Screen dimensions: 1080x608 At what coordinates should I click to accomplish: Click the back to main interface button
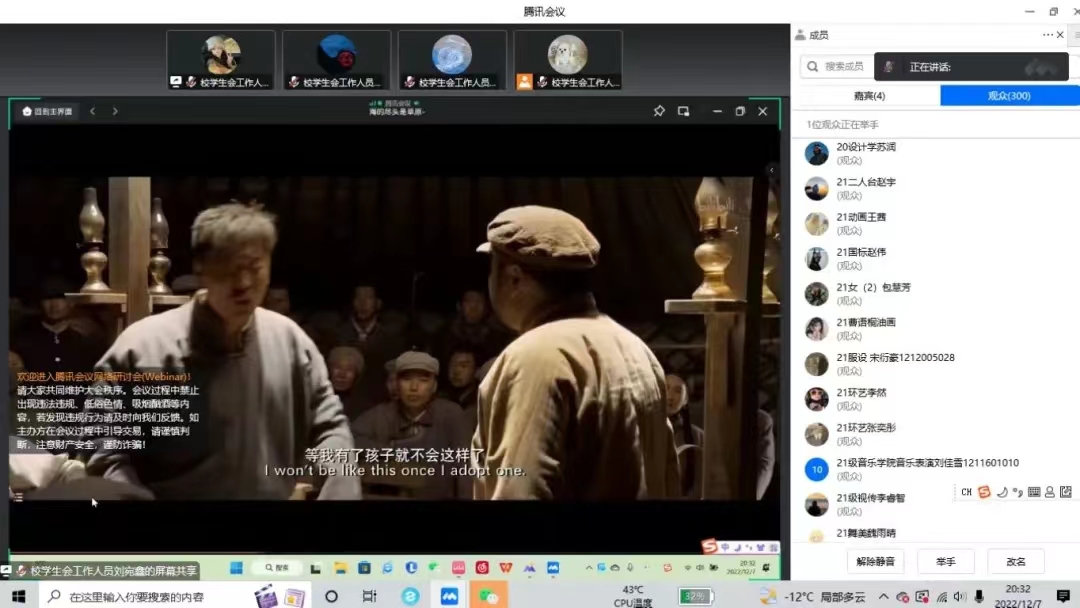click(48, 112)
